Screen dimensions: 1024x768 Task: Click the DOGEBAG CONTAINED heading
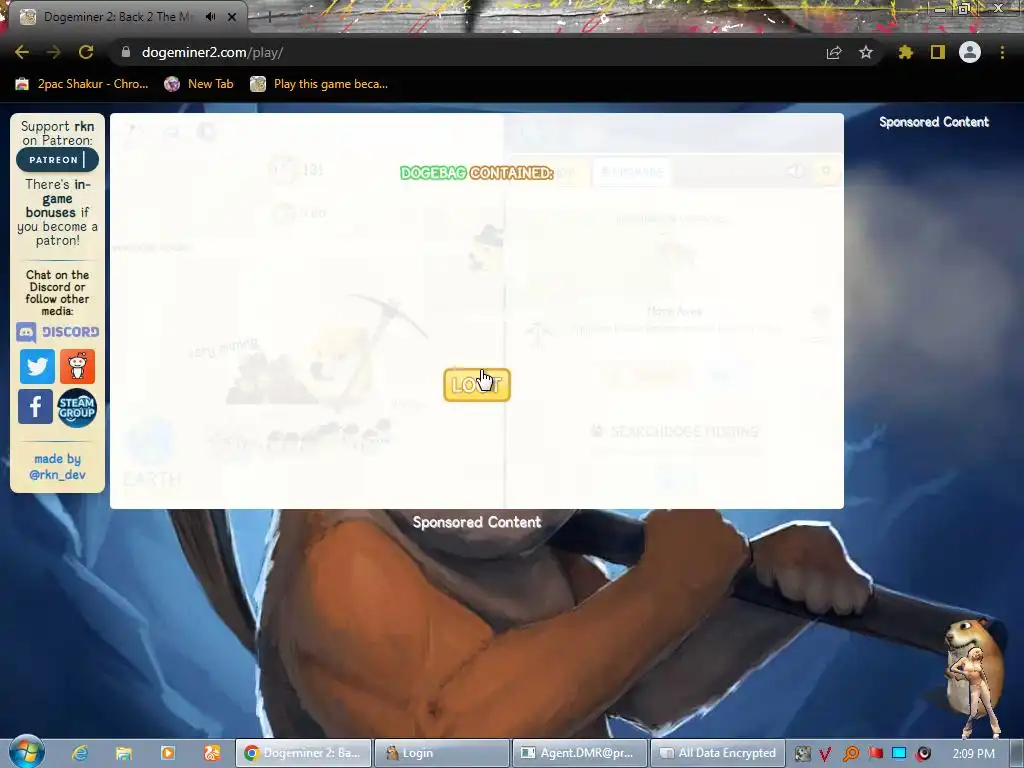pos(477,172)
